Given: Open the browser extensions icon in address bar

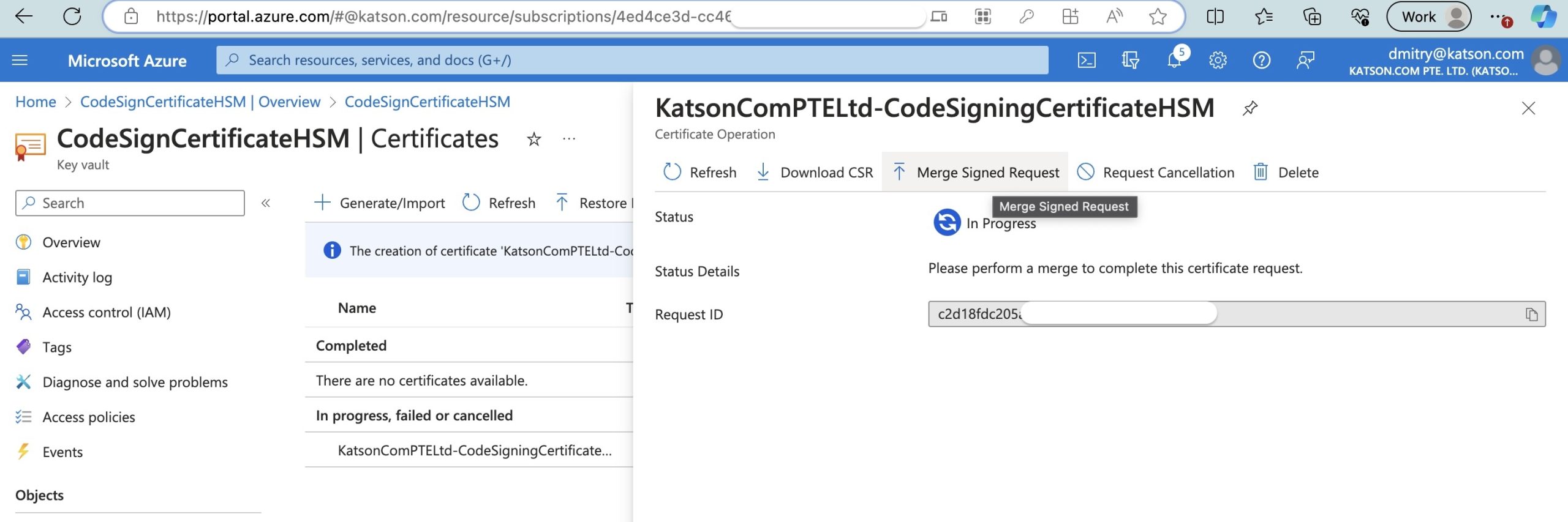Looking at the screenshot, I should pyautogui.click(x=1070, y=17).
